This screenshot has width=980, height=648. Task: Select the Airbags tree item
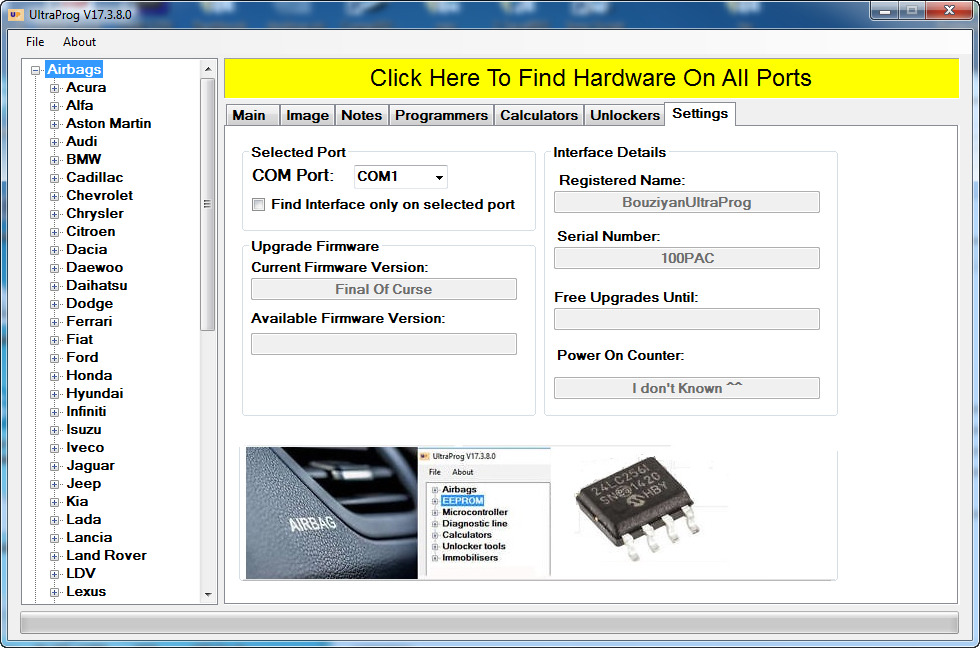click(74, 69)
